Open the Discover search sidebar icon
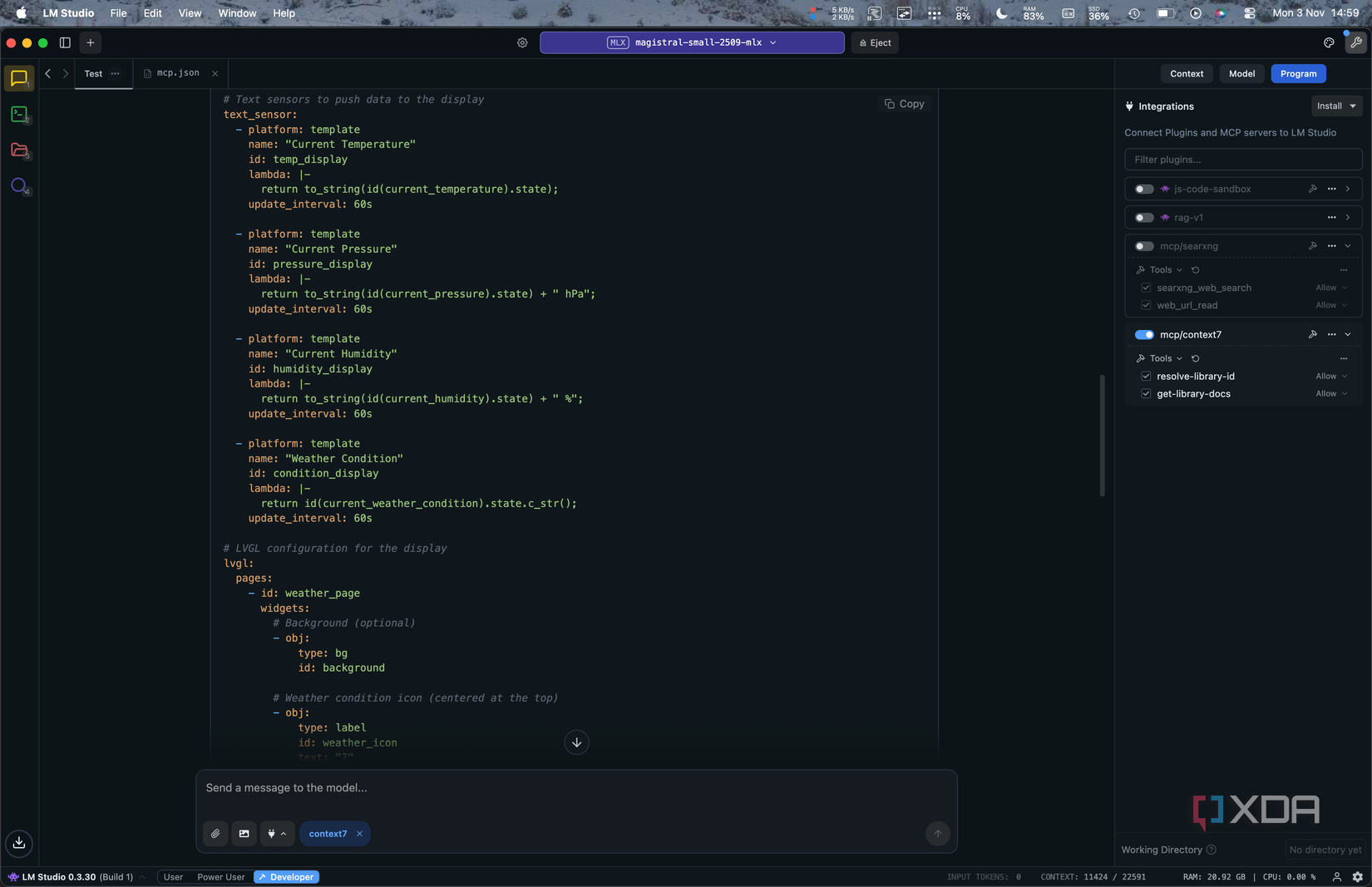Image resolution: width=1372 pixels, height=887 pixels. (x=18, y=185)
